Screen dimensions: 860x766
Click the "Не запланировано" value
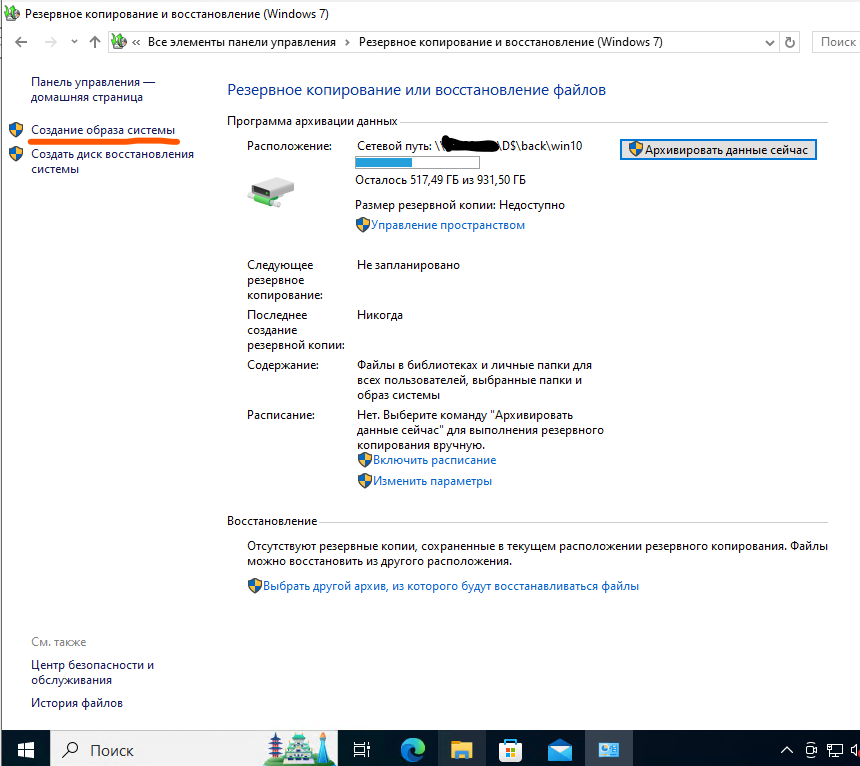[408, 265]
